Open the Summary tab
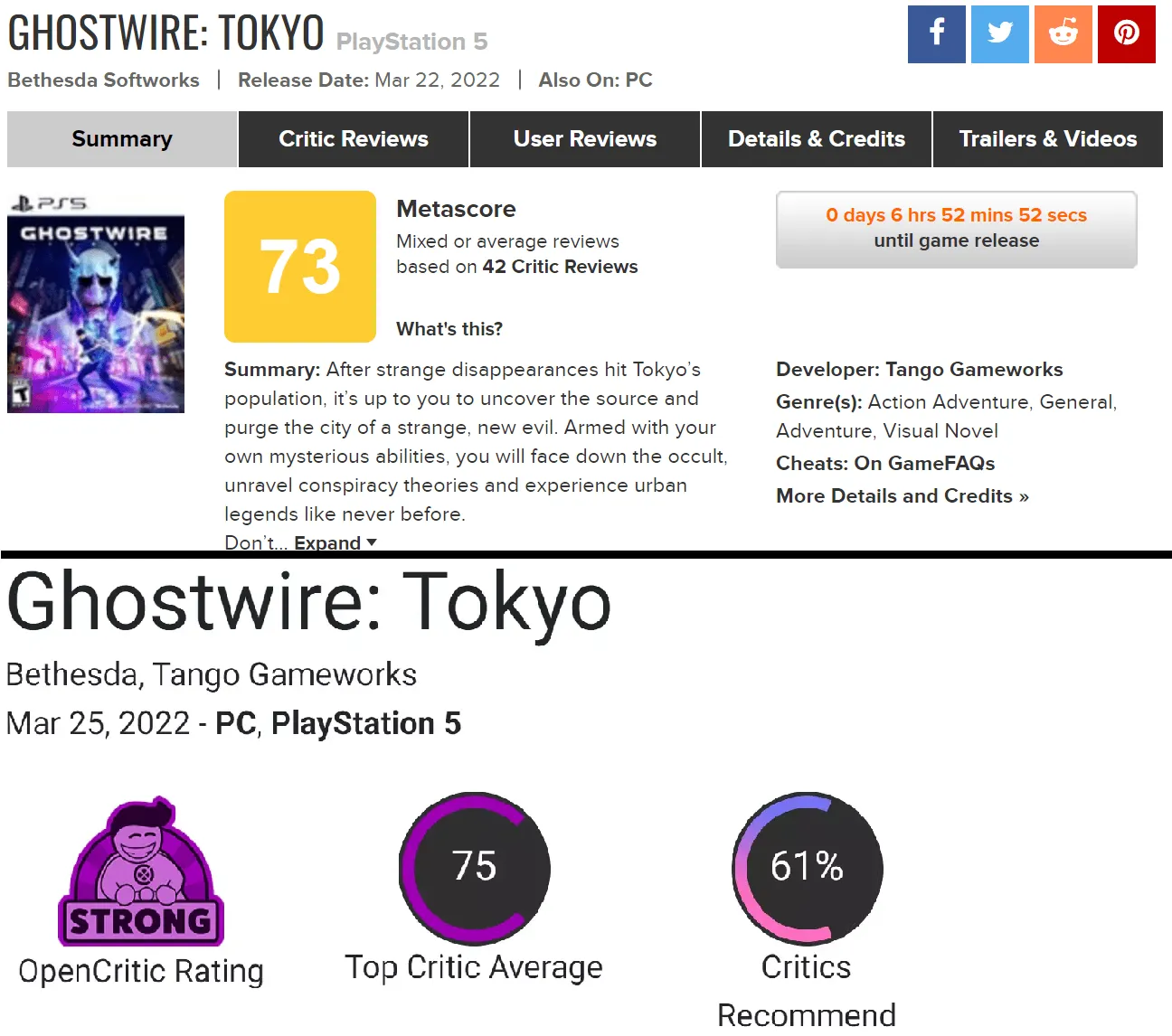This screenshot has height=1036, width=1172. (x=122, y=139)
